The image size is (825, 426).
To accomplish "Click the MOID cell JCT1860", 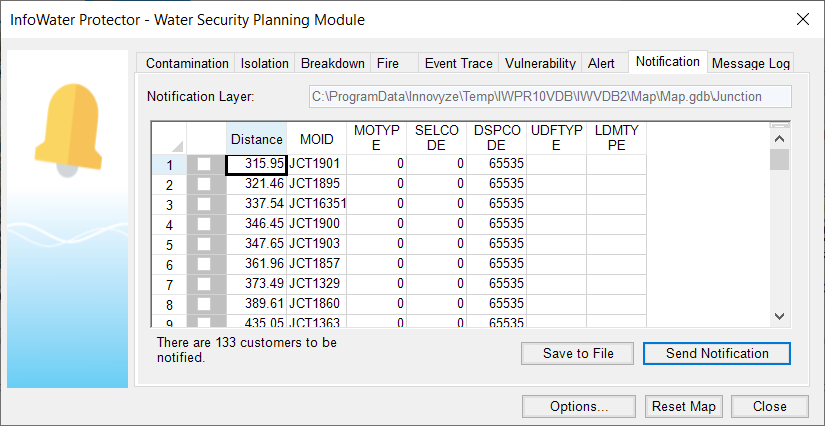I will tap(317, 304).
